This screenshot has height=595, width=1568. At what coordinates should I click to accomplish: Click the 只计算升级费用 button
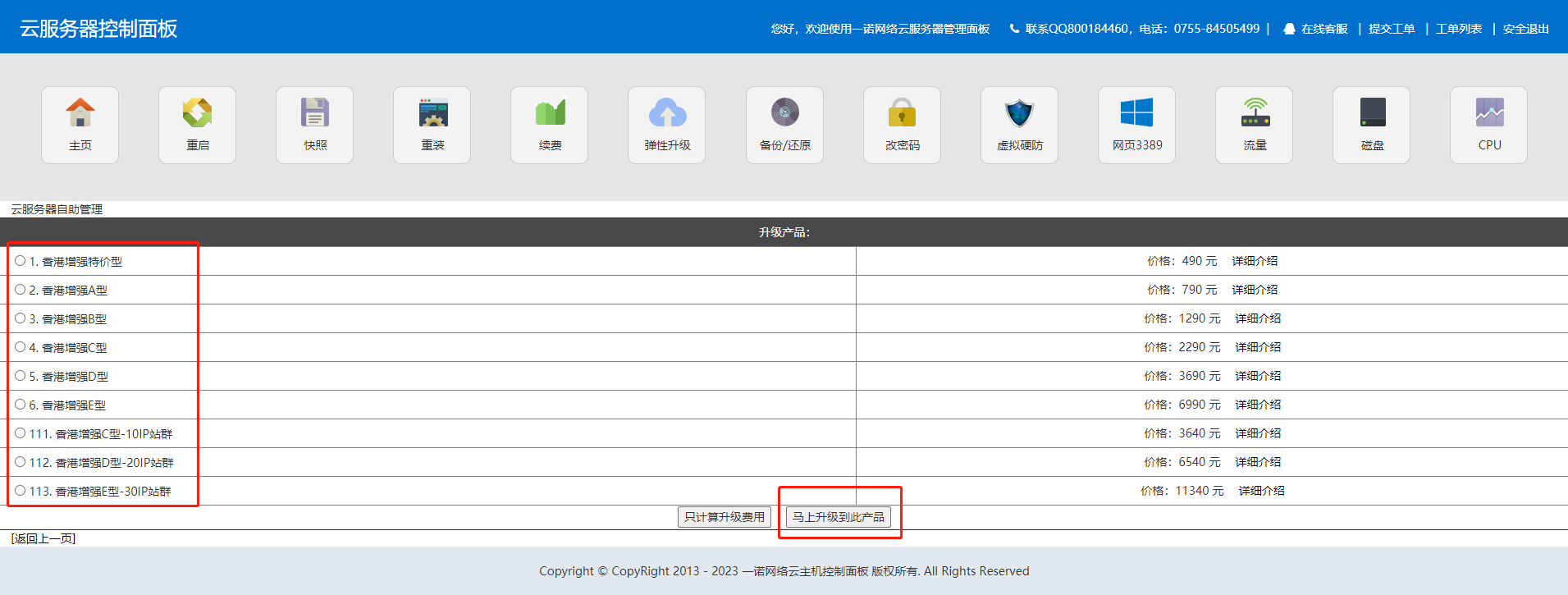coord(724,517)
